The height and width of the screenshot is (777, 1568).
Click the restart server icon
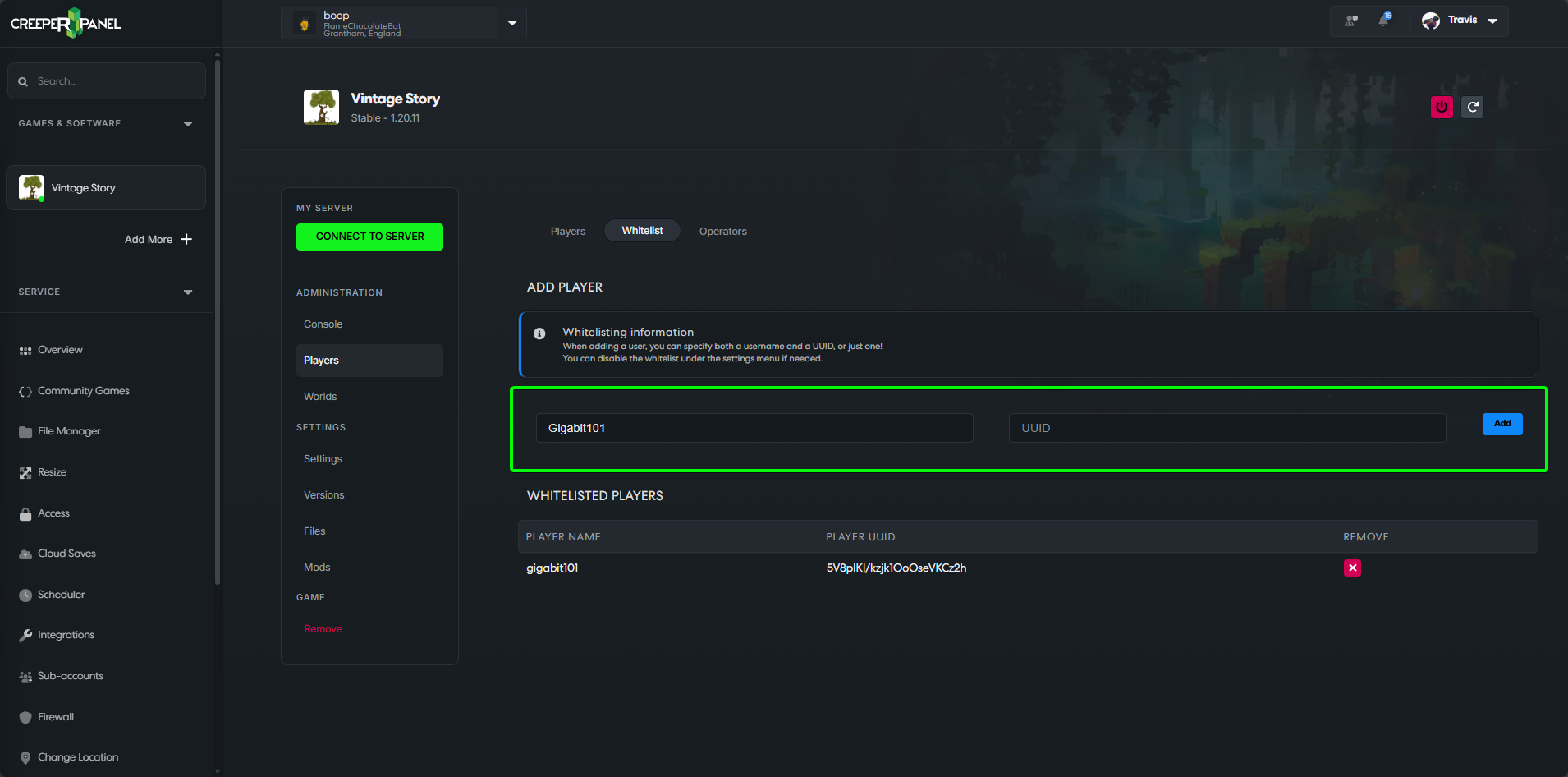pos(1473,107)
